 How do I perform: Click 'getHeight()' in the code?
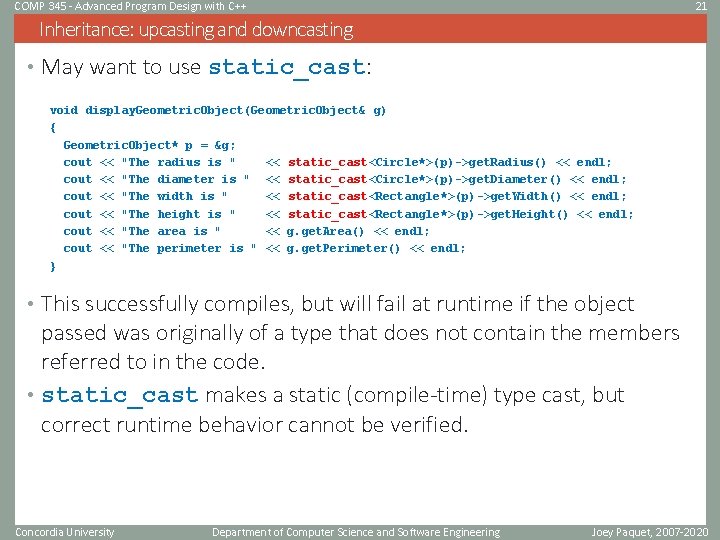point(529,214)
